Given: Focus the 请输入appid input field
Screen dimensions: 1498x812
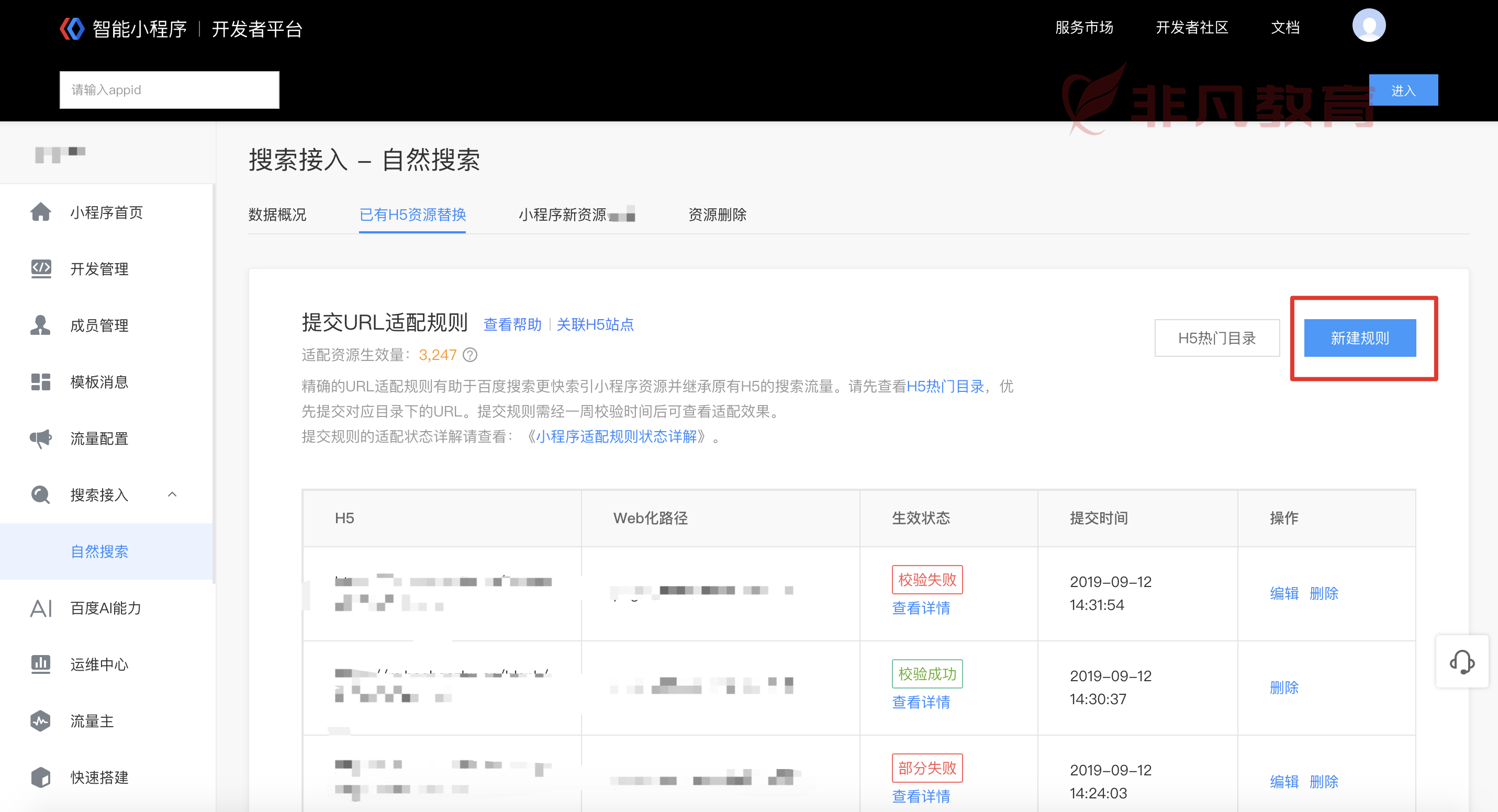Looking at the screenshot, I should tap(169, 89).
